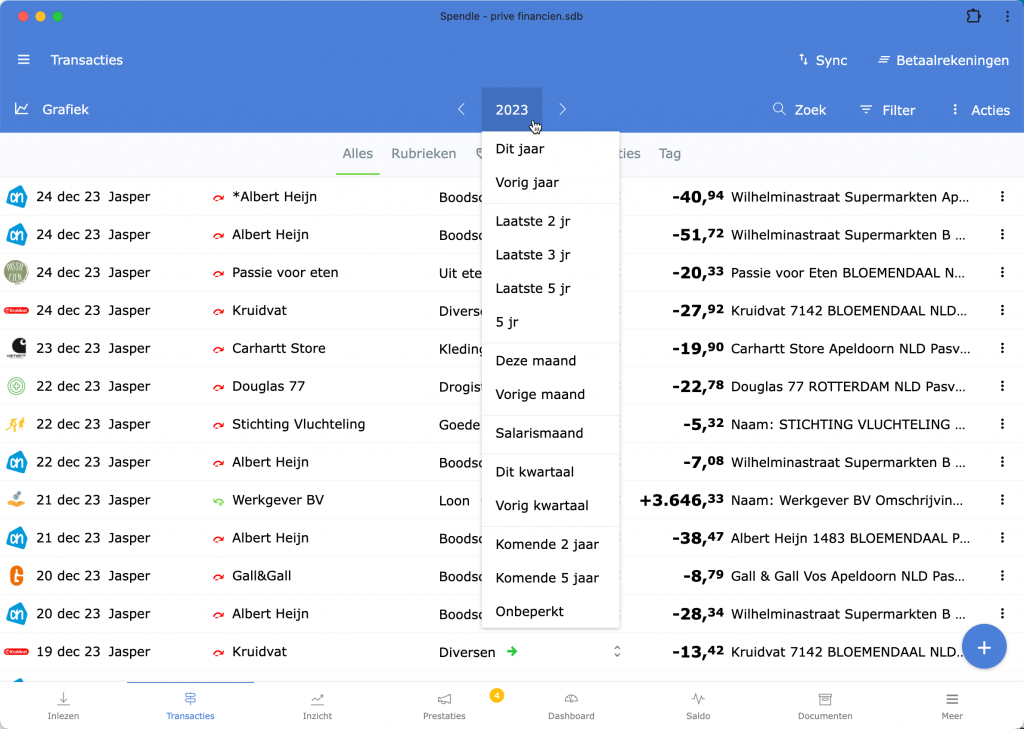
Task: Go to previous year with left chevron
Action: pos(461,110)
